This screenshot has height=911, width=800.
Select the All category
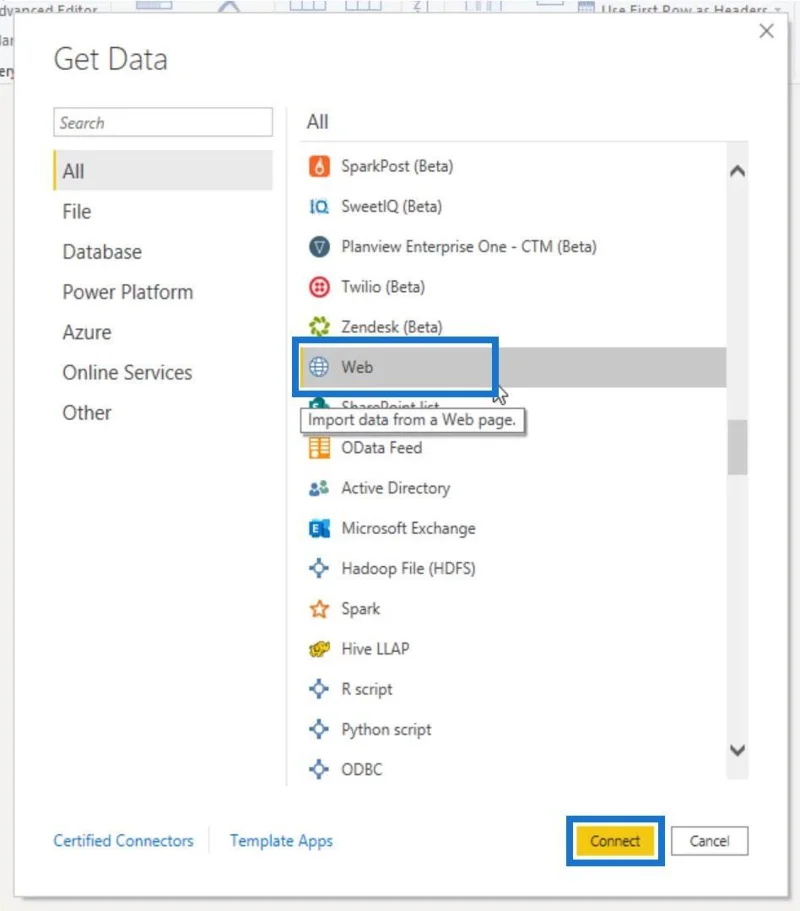pos(163,171)
